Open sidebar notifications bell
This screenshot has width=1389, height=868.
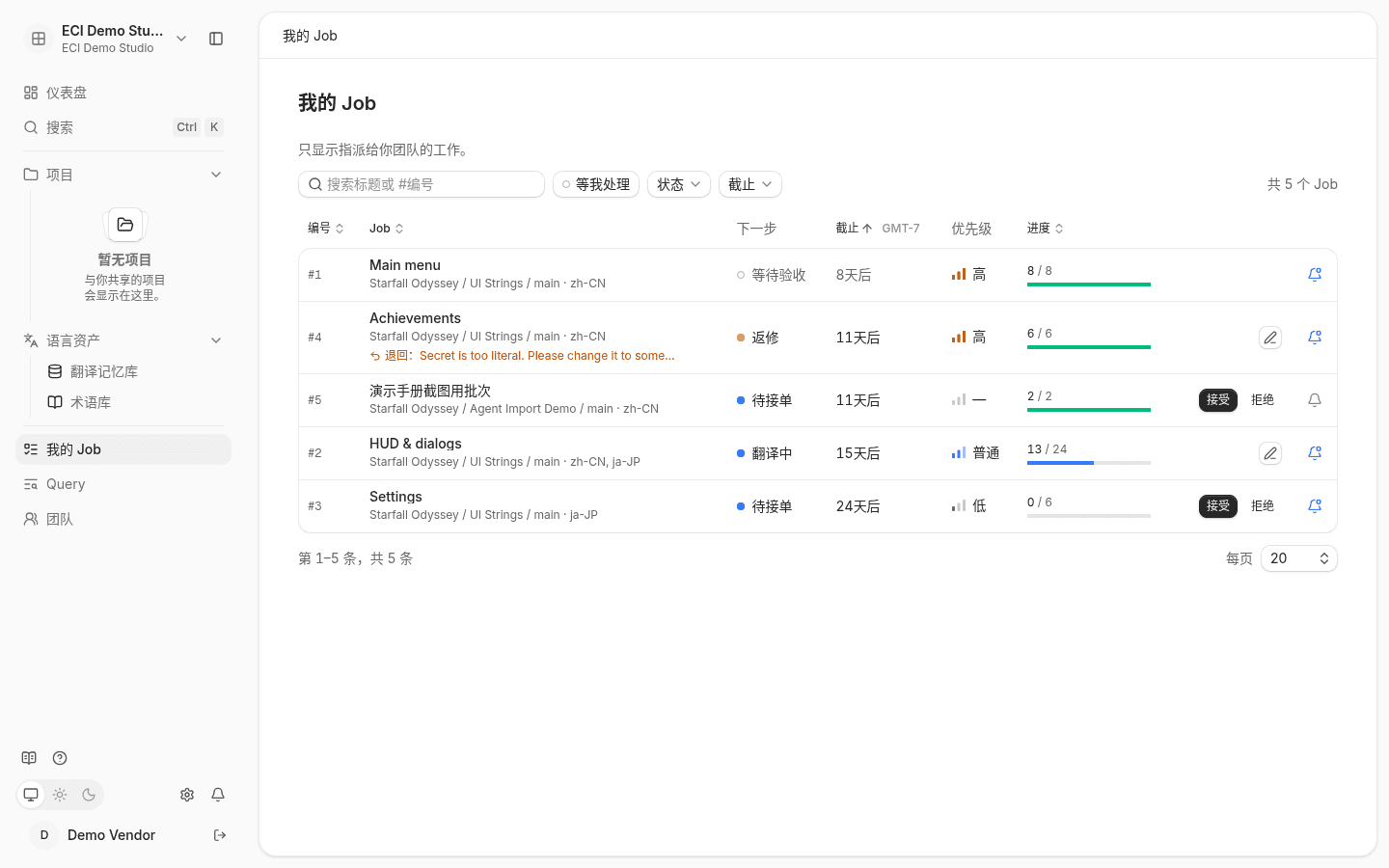tap(218, 795)
